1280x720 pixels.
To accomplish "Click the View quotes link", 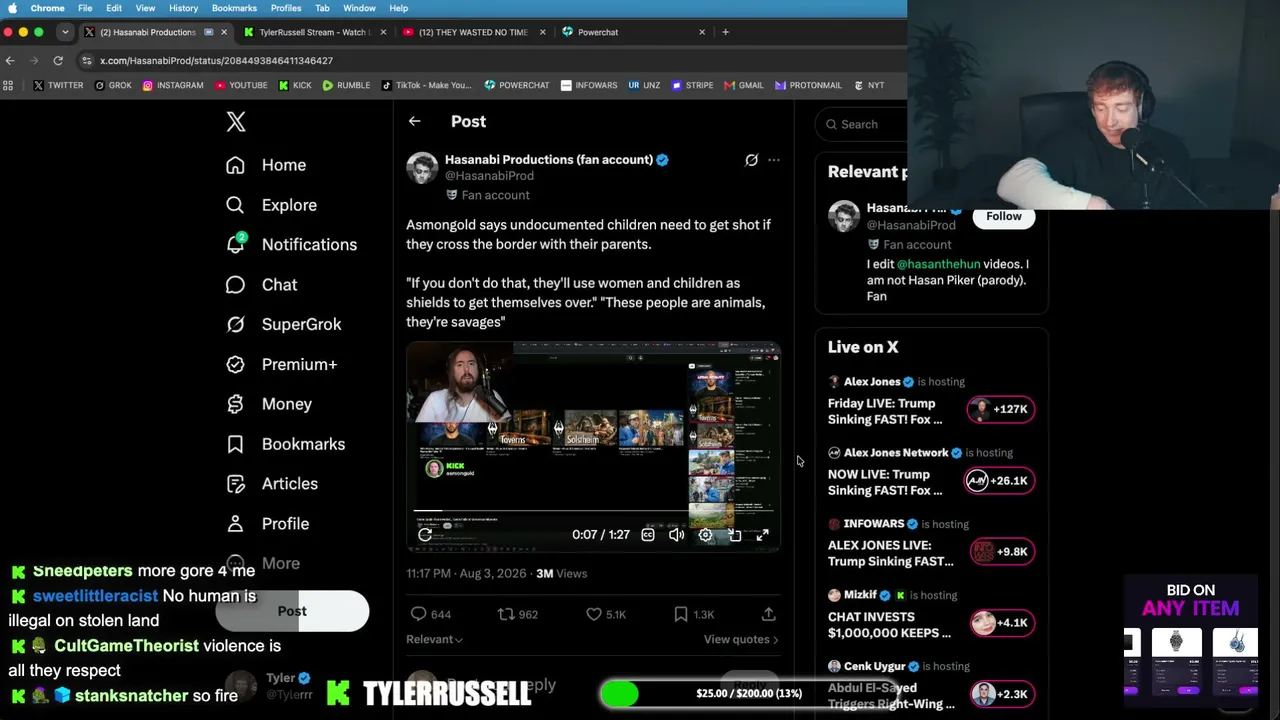I will (x=741, y=639).
